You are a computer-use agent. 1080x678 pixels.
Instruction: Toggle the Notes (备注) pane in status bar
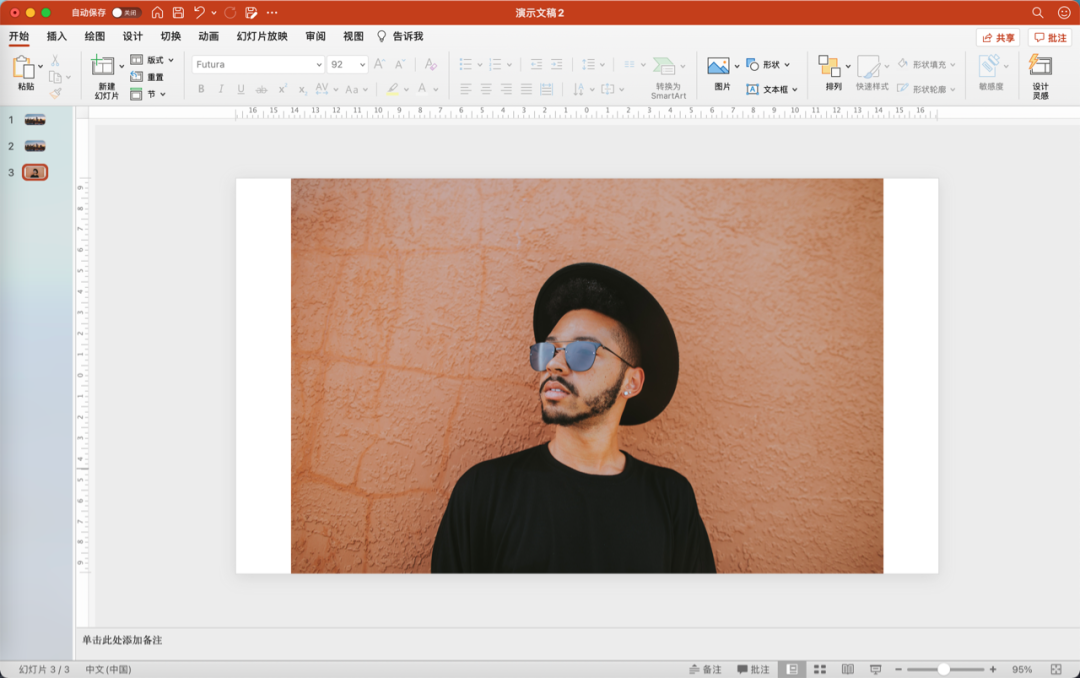tap(705, 669)
